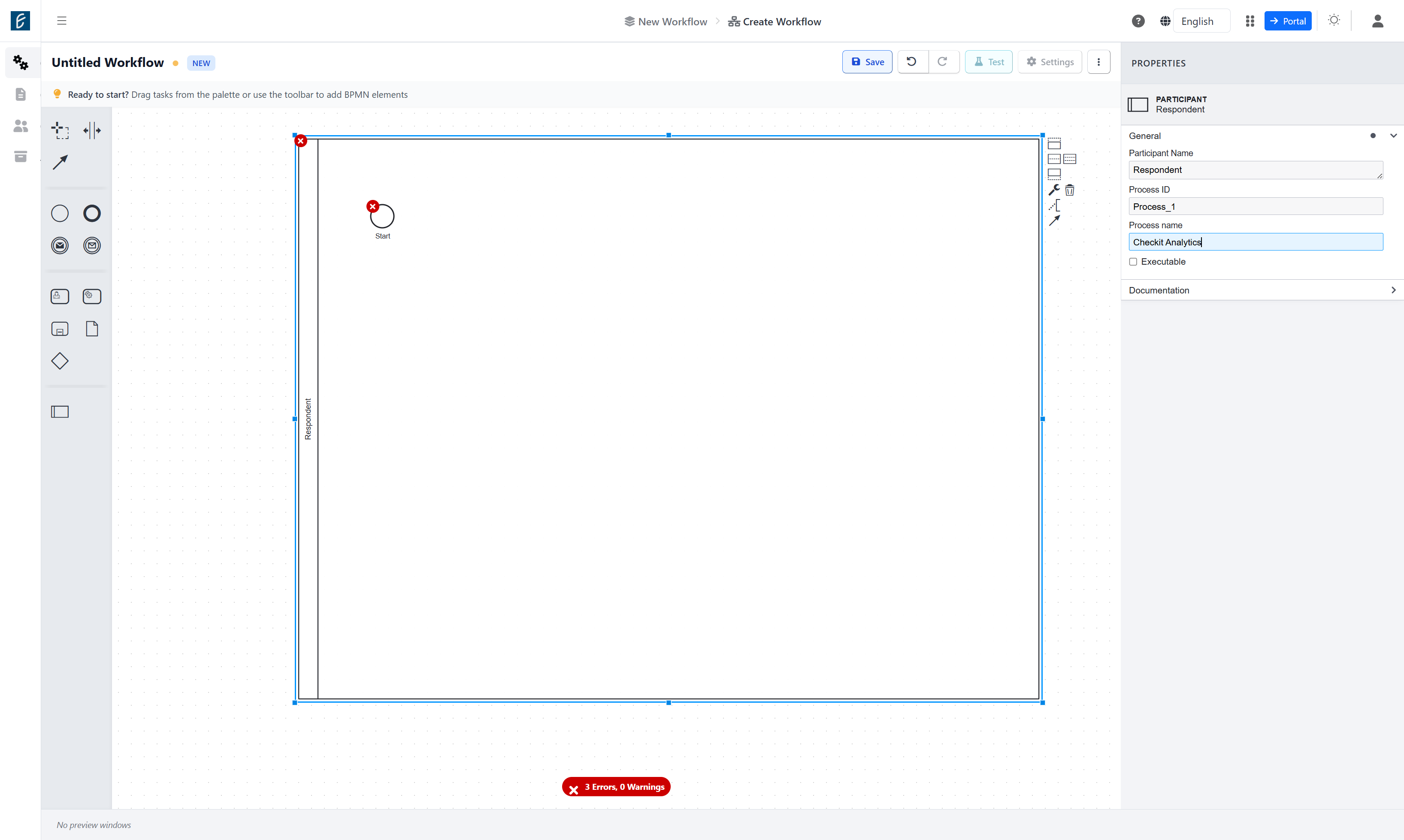
Task: Select the lasso tool in the palette
Action: 60,131
